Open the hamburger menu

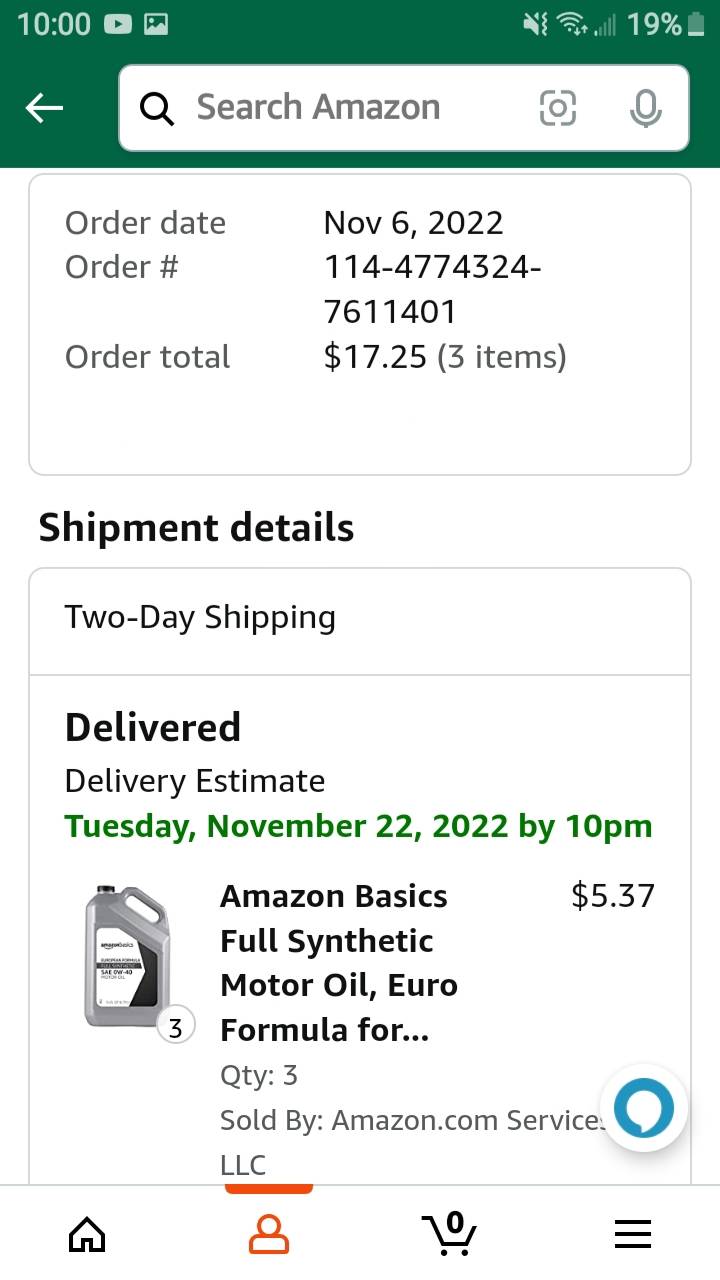click(x=632, y=1235)
